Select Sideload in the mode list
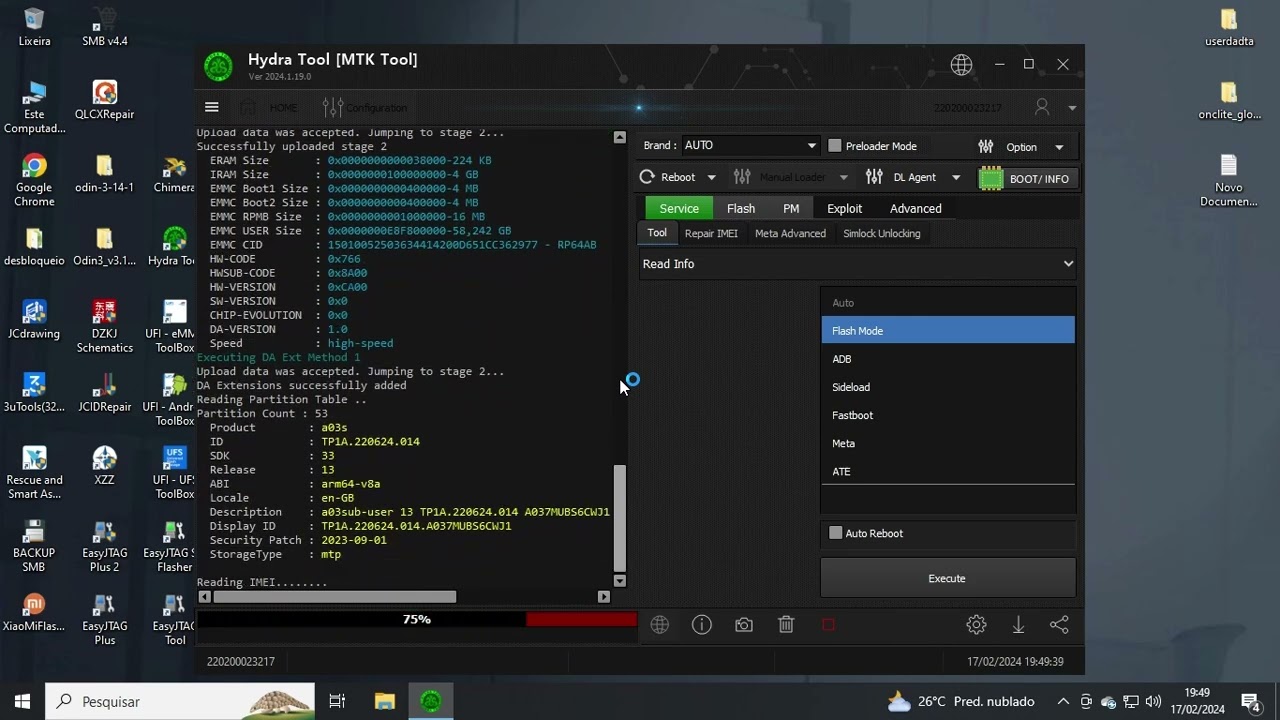1280x720 pixels. (x=948, y=387)
